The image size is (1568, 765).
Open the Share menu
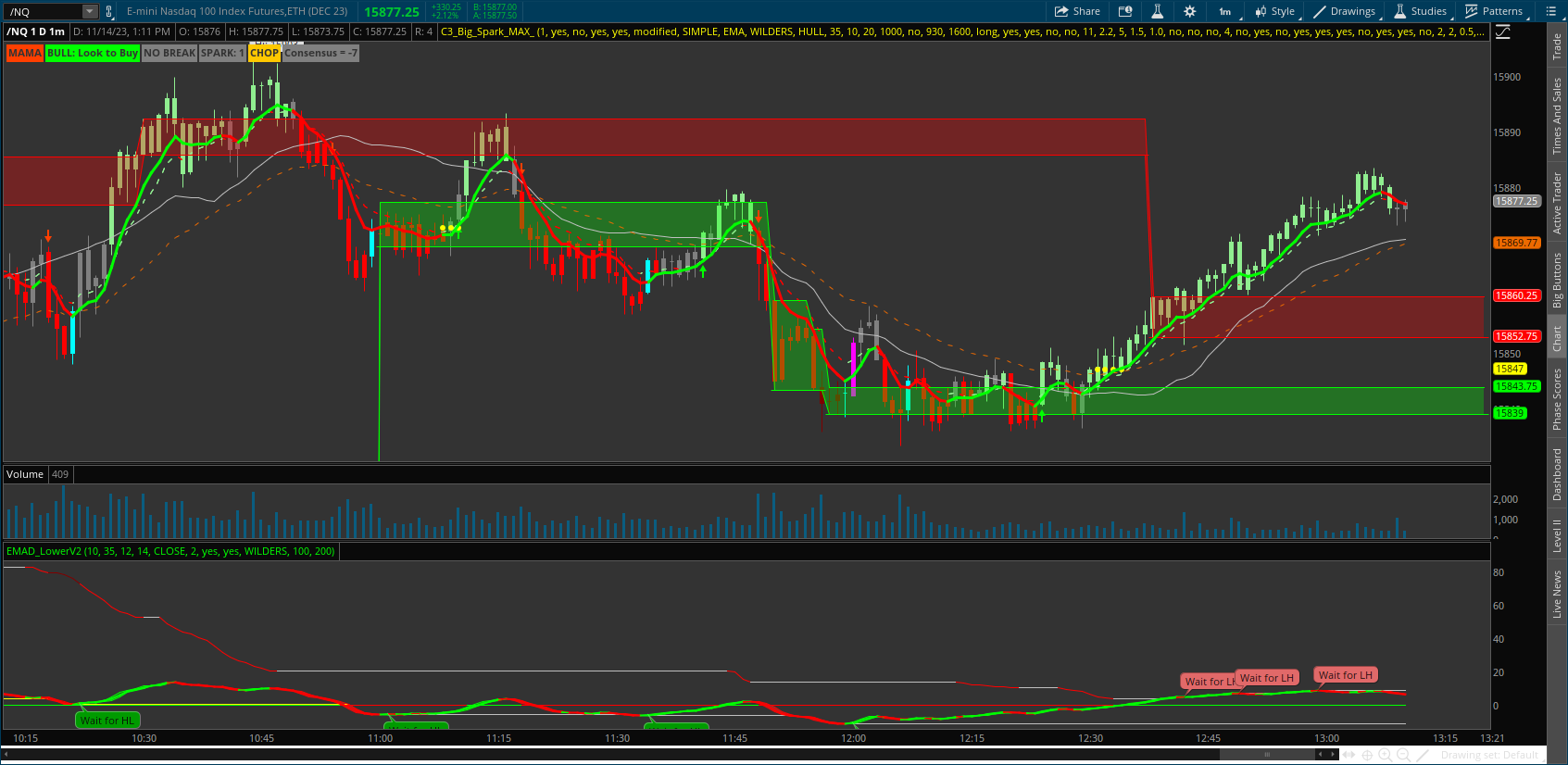1077,11
